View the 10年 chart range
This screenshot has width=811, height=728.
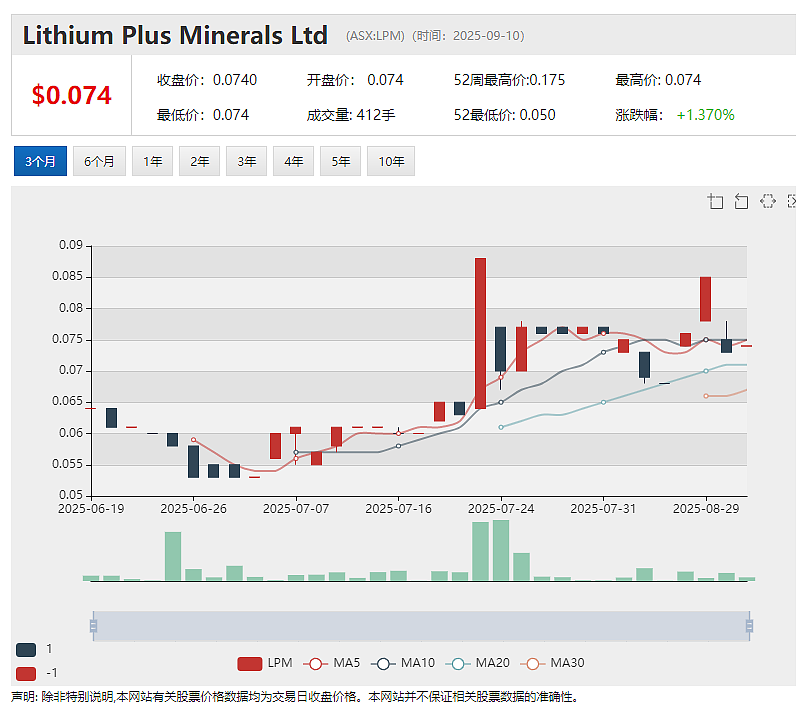tap(391, 161)
